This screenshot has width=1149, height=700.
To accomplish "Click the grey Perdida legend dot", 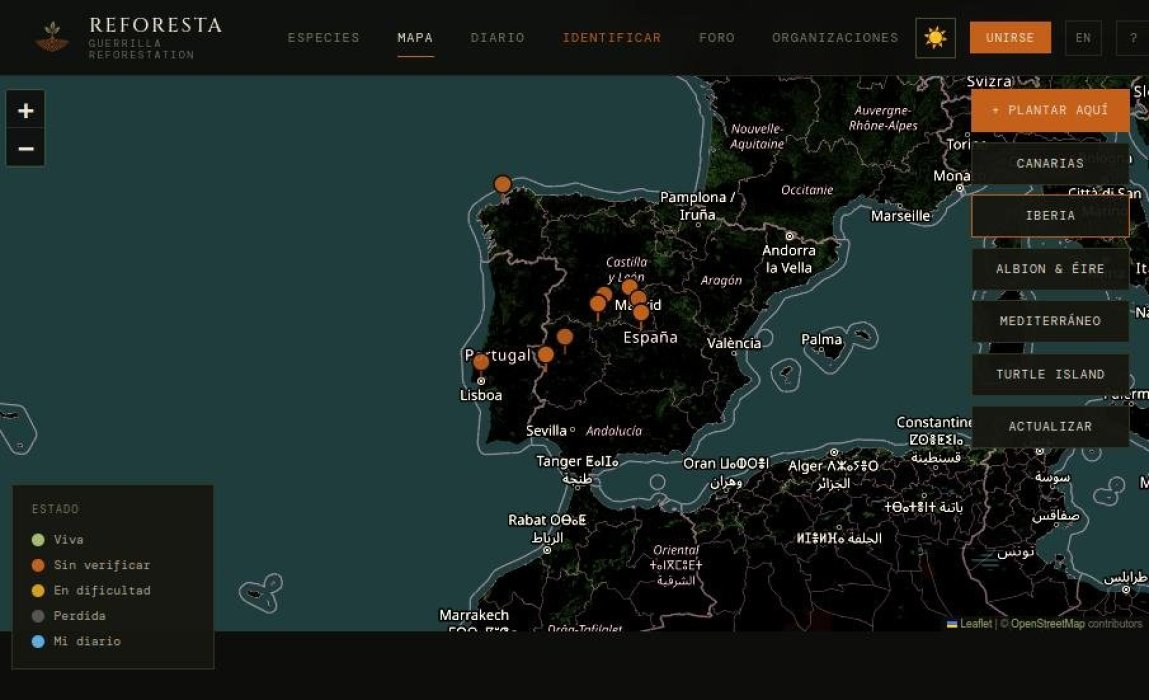I will pos(38,616).
